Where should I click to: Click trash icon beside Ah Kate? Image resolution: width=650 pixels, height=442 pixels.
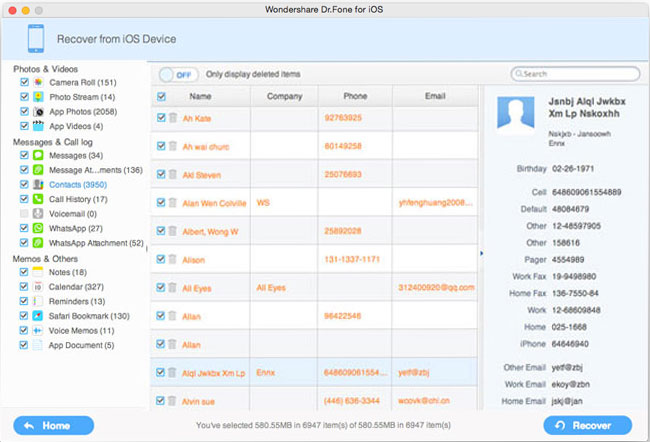tap(172, 118)
